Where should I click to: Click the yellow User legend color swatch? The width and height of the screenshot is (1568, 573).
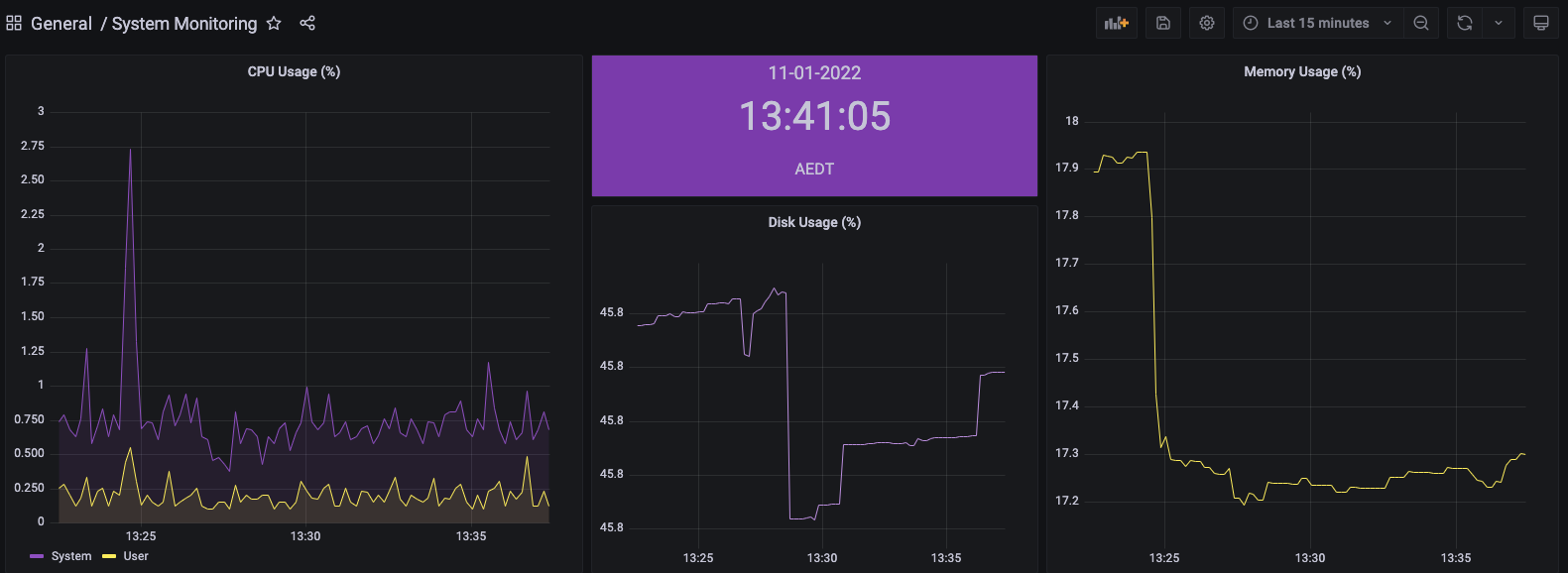coord(109,556)
